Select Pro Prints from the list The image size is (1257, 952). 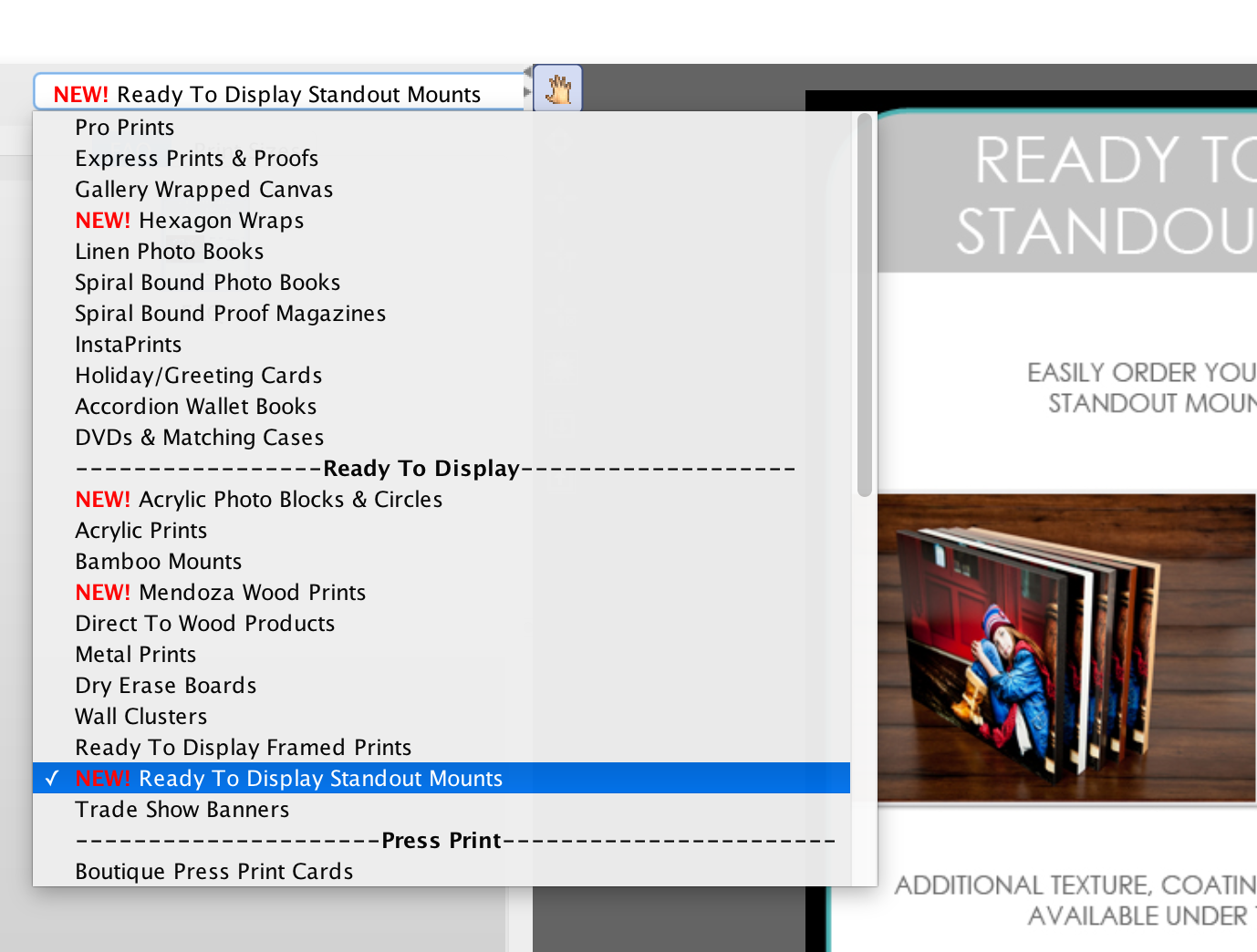[x=442, y=128]
